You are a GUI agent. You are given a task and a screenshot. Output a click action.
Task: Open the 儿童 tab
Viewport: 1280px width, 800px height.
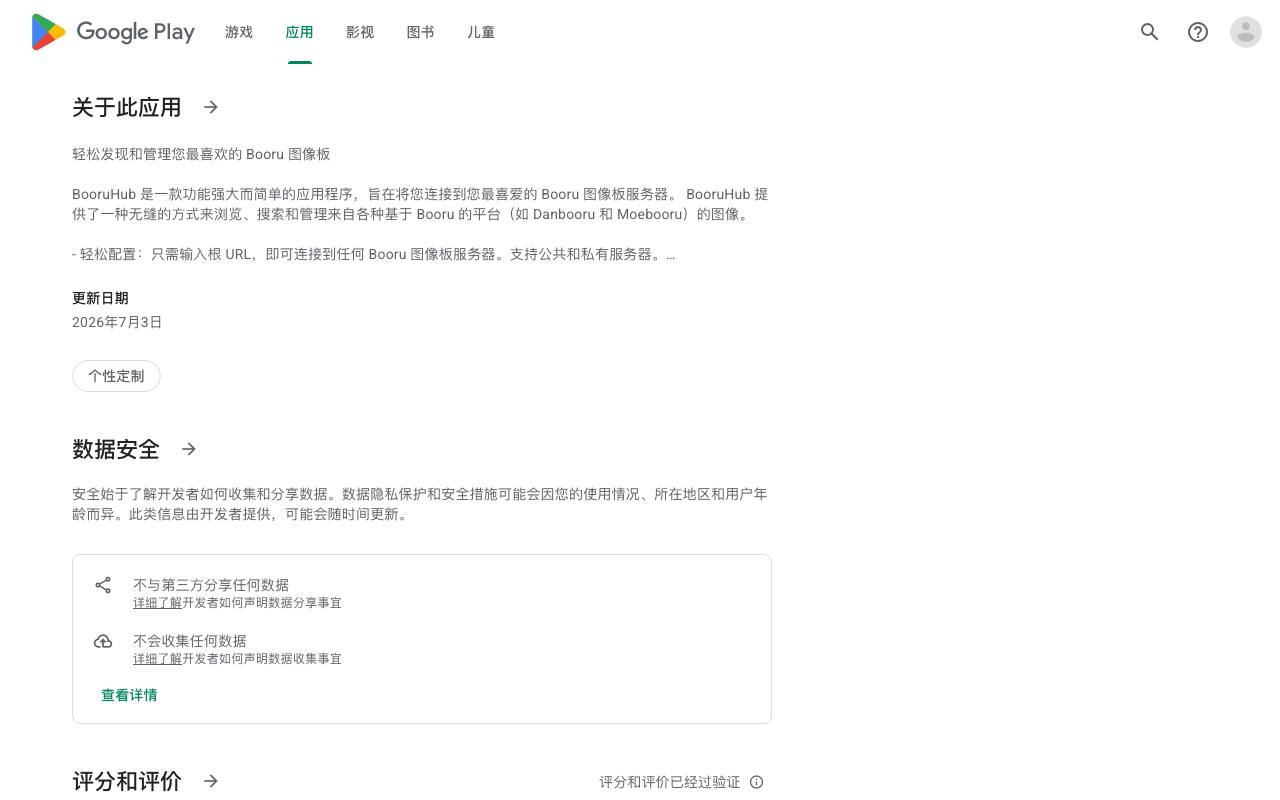tap(481, 32)
